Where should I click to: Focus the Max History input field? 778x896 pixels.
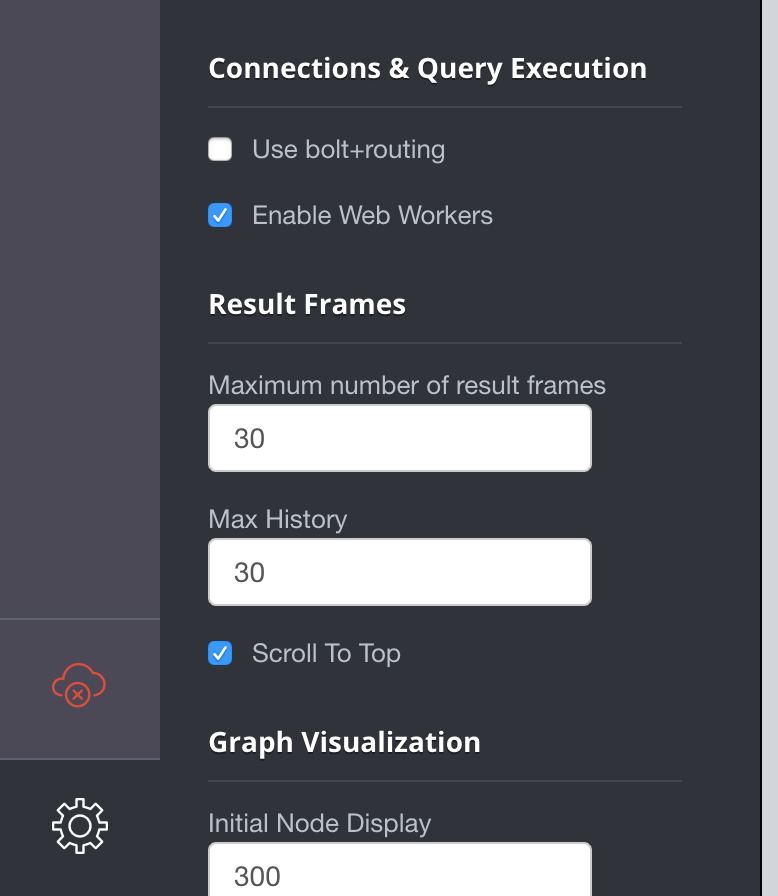[400, 572]
